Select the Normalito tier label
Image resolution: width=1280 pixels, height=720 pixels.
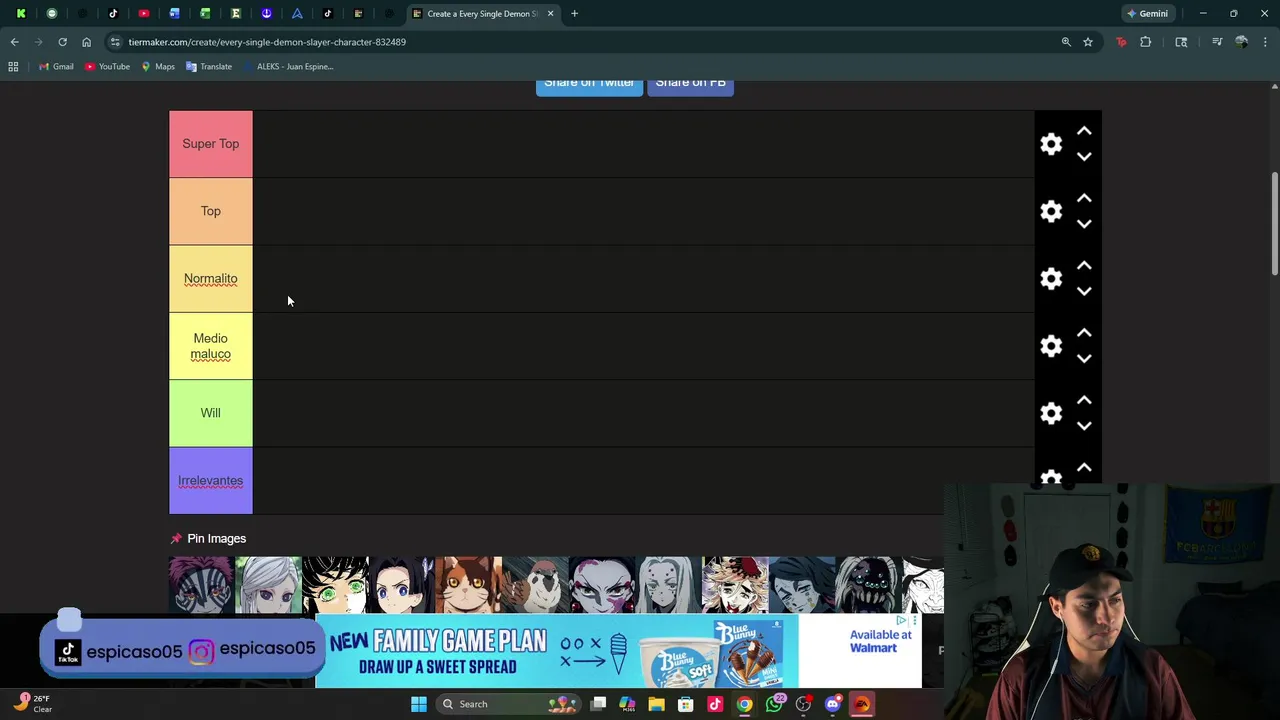click(211, 279)
